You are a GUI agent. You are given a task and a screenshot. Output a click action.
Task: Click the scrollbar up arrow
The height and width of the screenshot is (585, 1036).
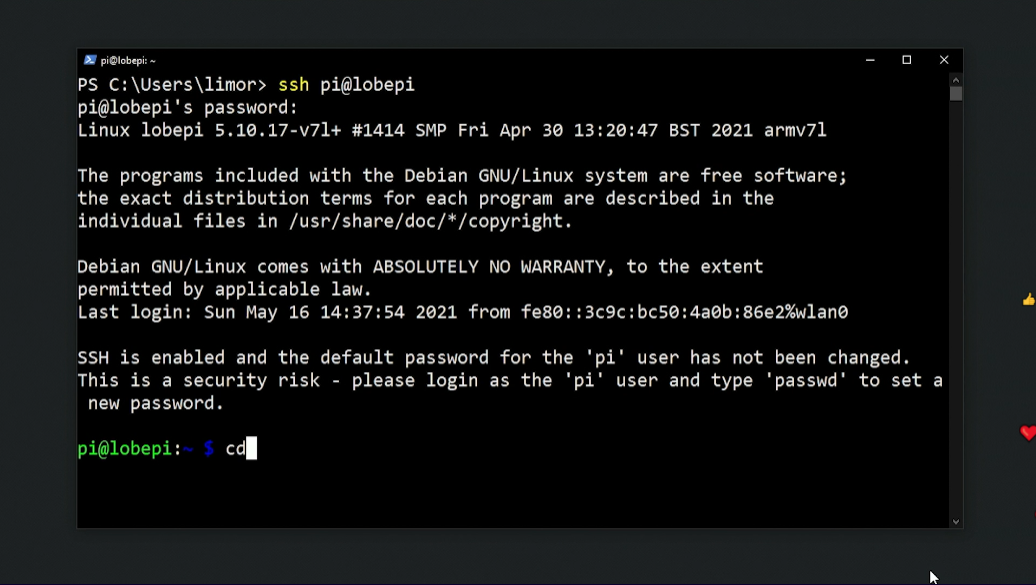tap(956, 79)
